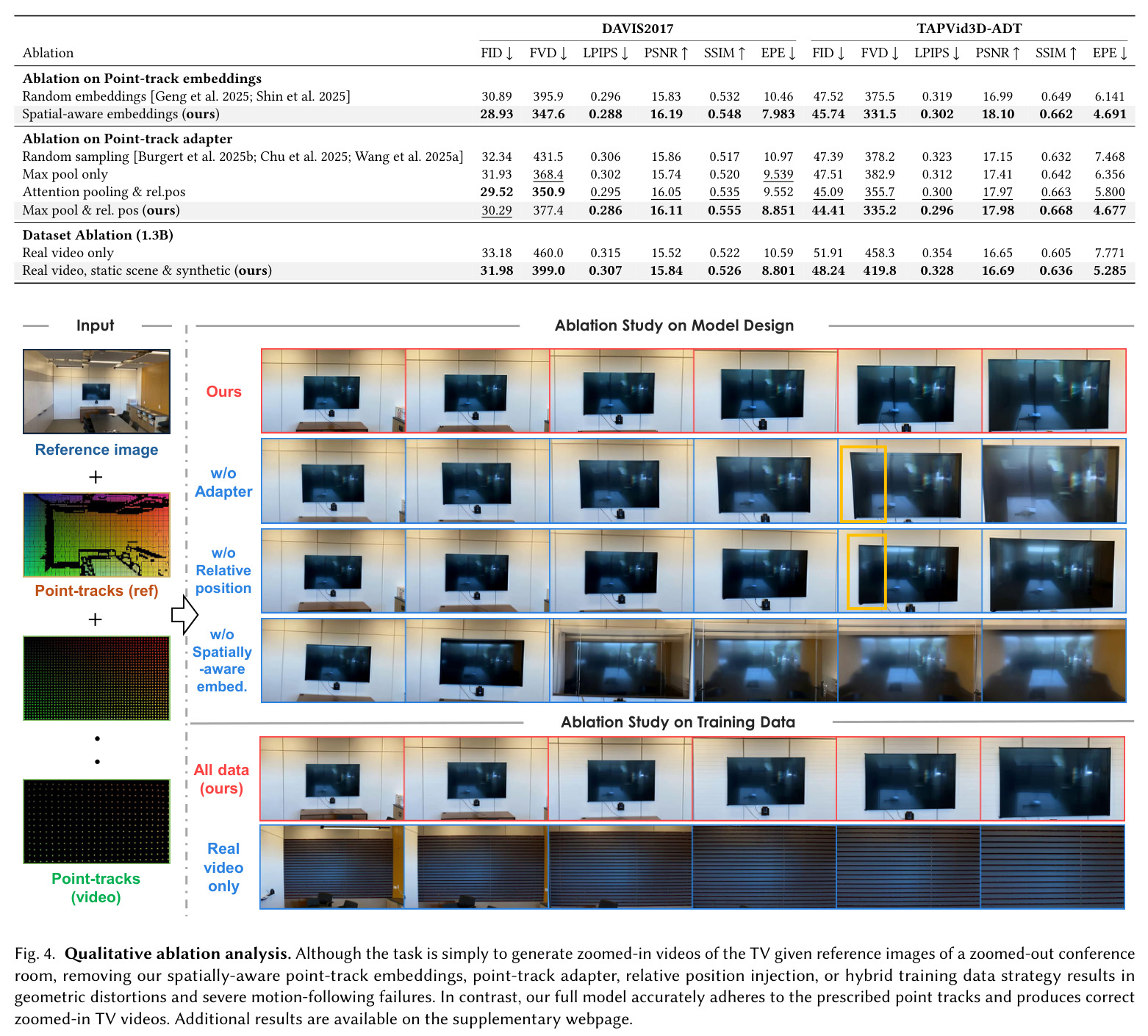1148x1036 pixels.
Task: Click the last Point-tracks (video) dotted frame
Action: (x=96, y=821)
